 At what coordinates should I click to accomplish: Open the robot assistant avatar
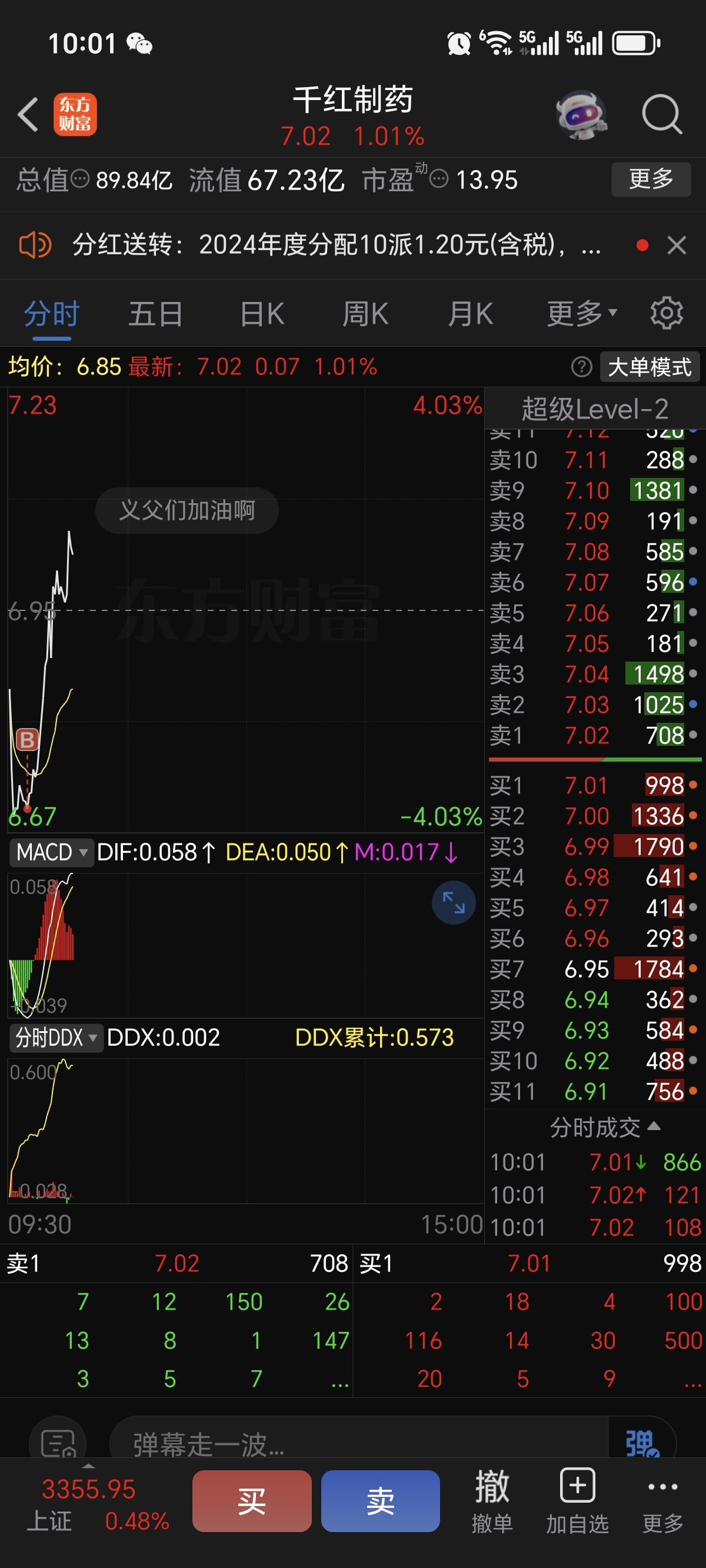(x=582, y=114)
